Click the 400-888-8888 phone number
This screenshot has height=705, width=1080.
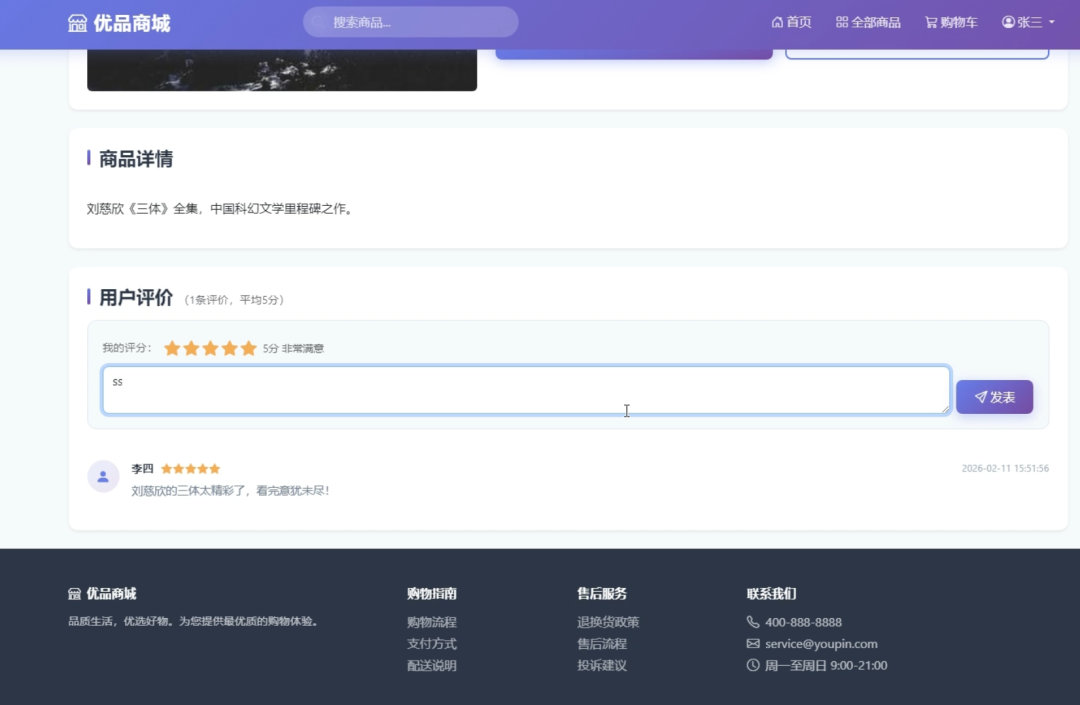[x=803, y=622]
